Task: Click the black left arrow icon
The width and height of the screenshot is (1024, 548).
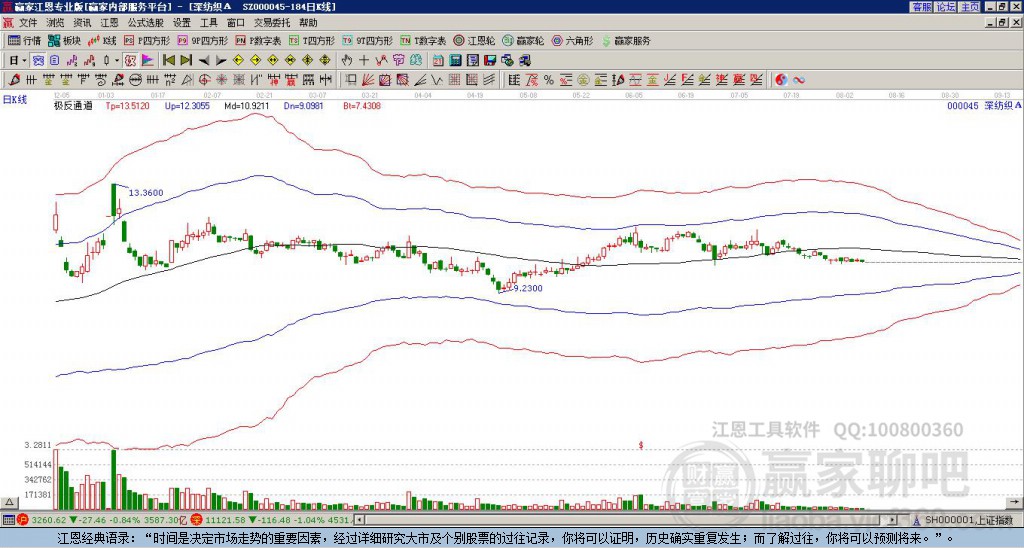Action: point(204,61)
